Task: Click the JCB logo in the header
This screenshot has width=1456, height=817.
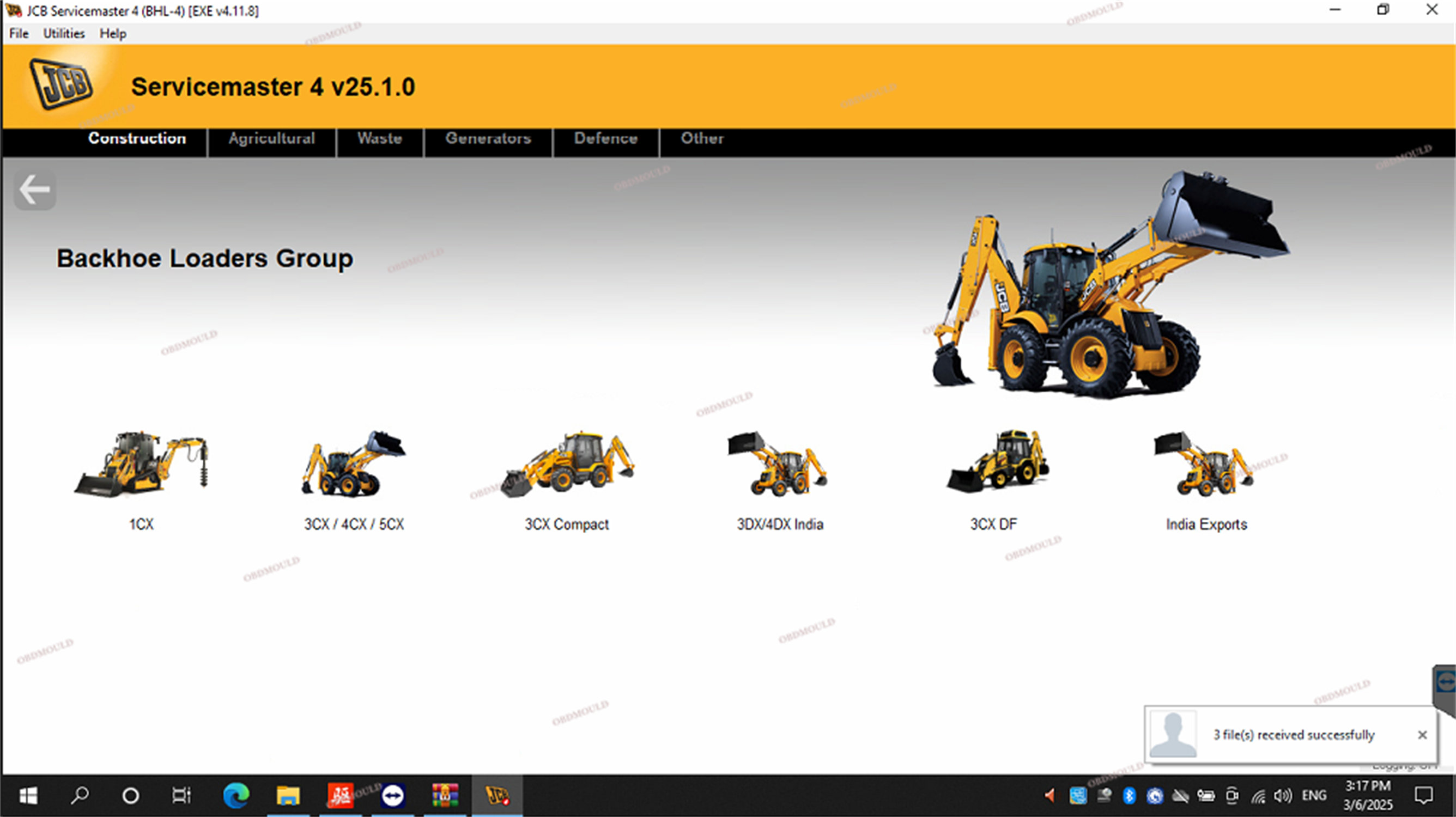Action: click(61, 84)
